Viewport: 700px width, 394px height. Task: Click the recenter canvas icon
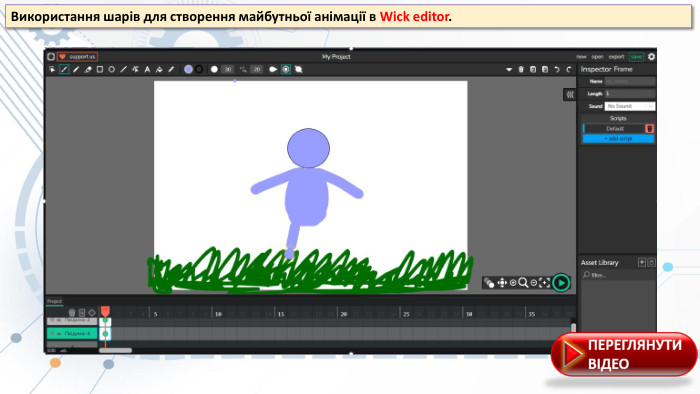pos(544,283)
